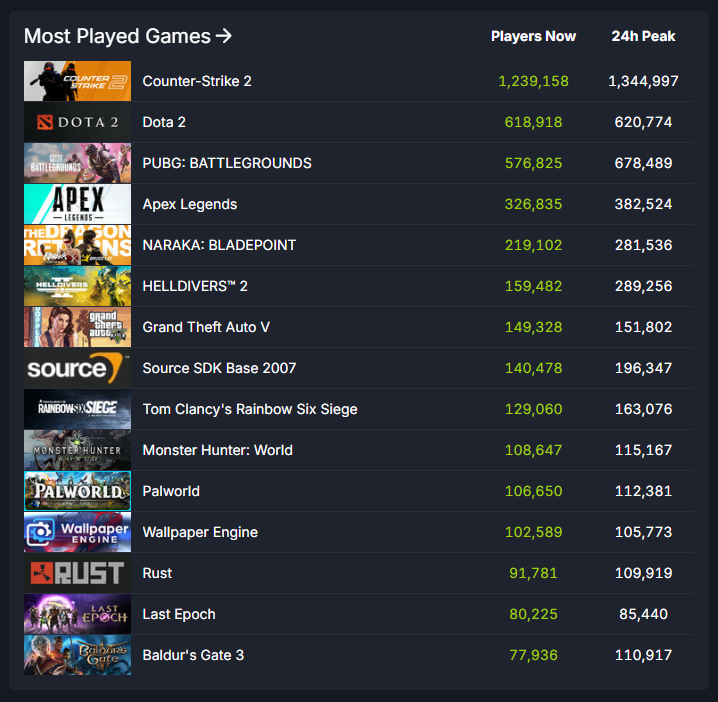Select the 1,344,997 peak value

[x=643, y=81]
